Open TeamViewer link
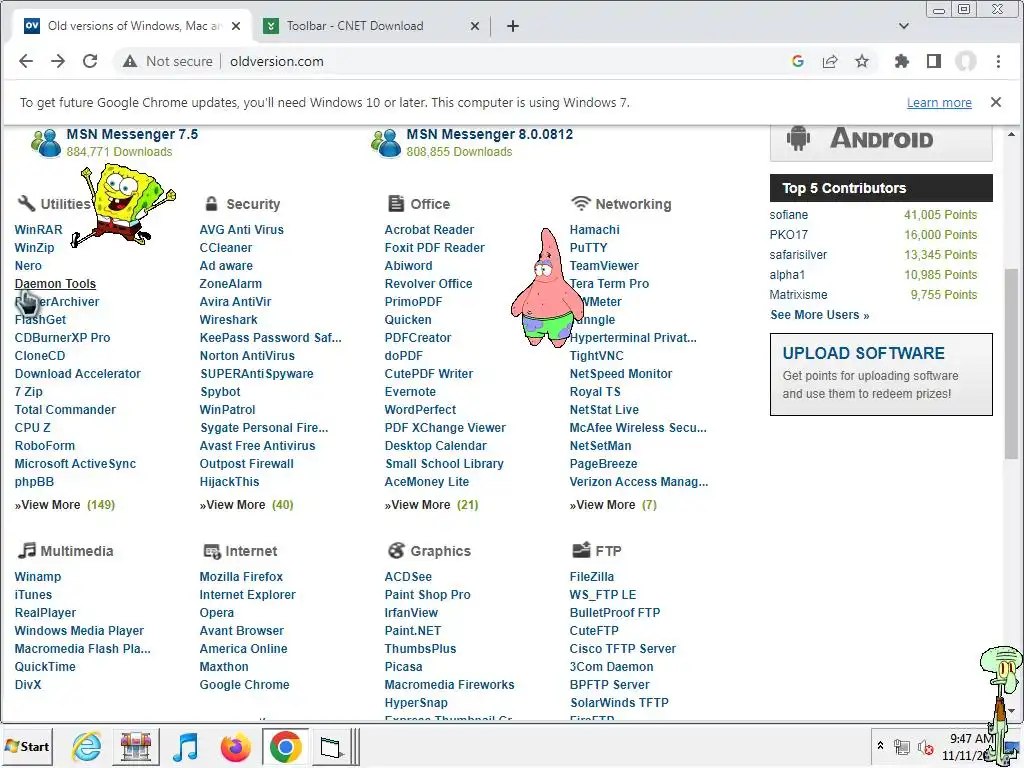This screenshot has height=768, width=1024. tap(604, 266)
